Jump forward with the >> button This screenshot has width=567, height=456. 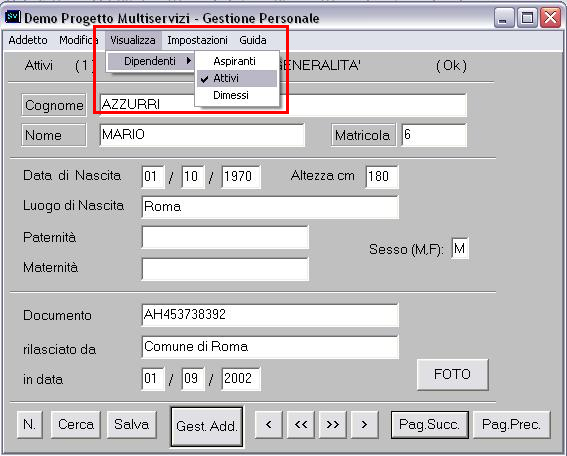333,425
